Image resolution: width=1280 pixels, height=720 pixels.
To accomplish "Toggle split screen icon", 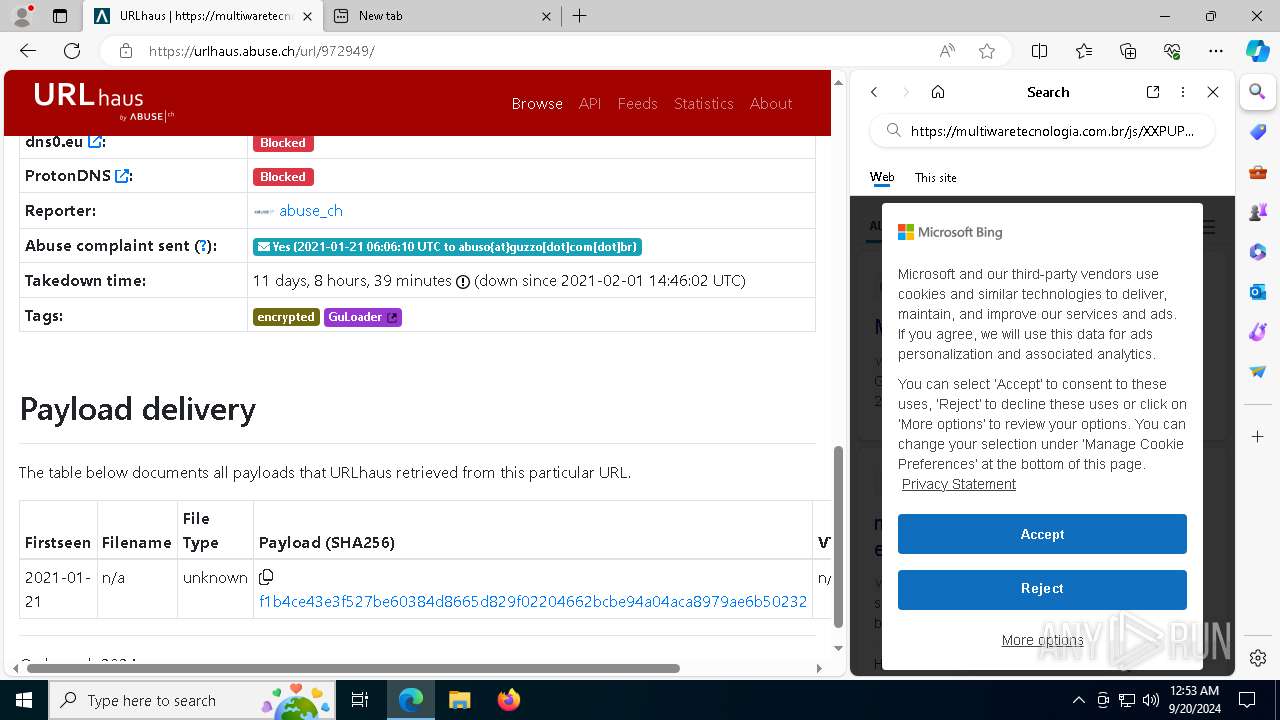I will tap(1040, 51).
